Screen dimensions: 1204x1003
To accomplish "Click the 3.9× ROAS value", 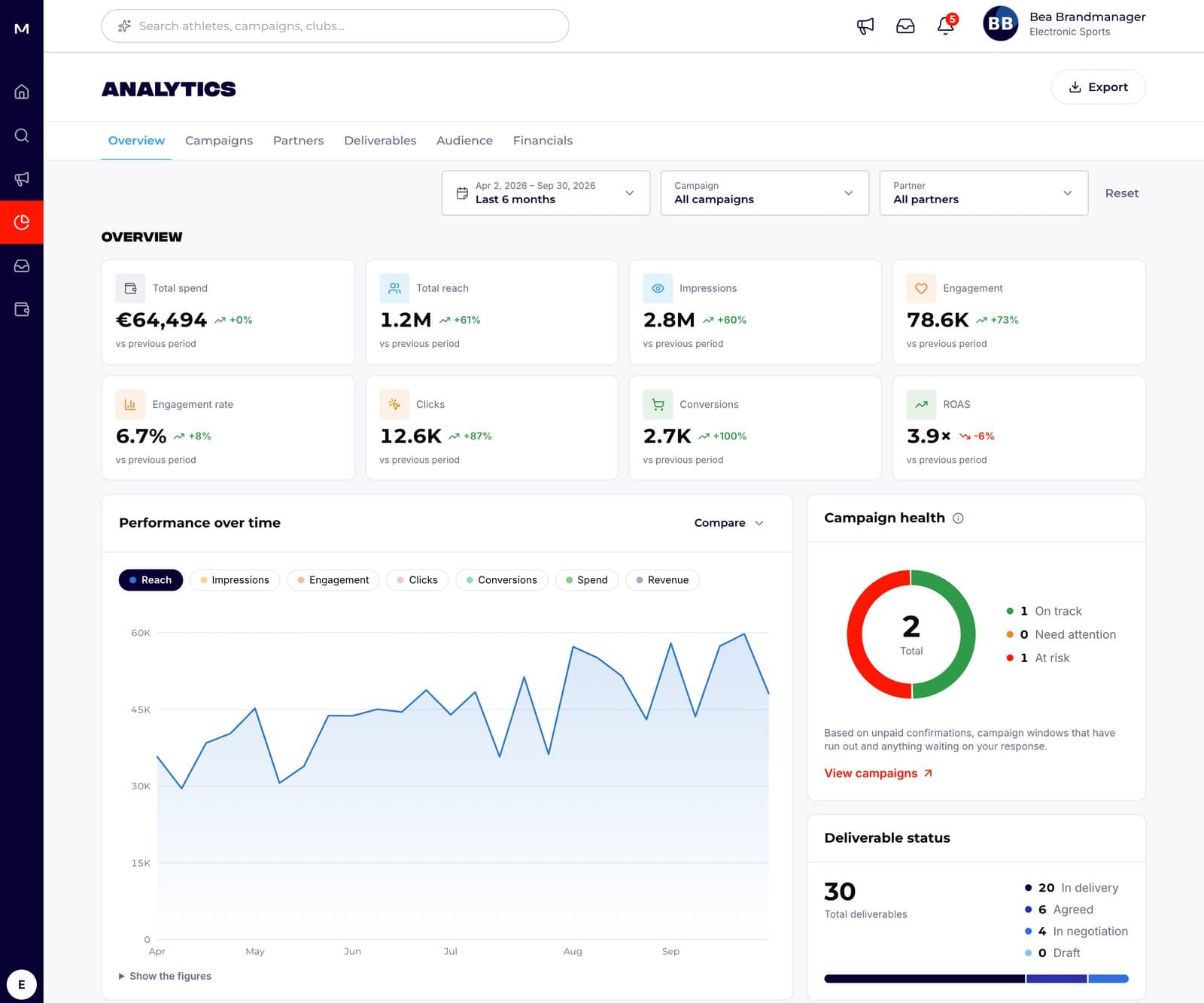I will (929, 436).
